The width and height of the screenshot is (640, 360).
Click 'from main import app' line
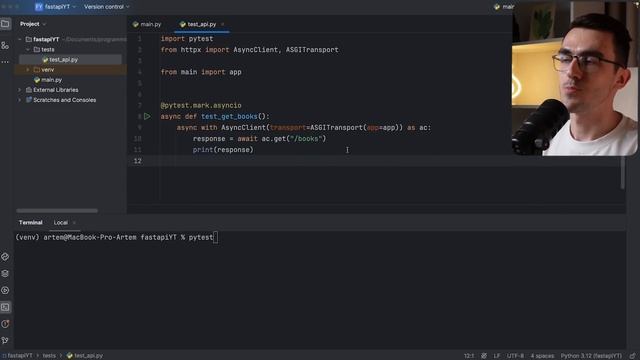point(201,72)
